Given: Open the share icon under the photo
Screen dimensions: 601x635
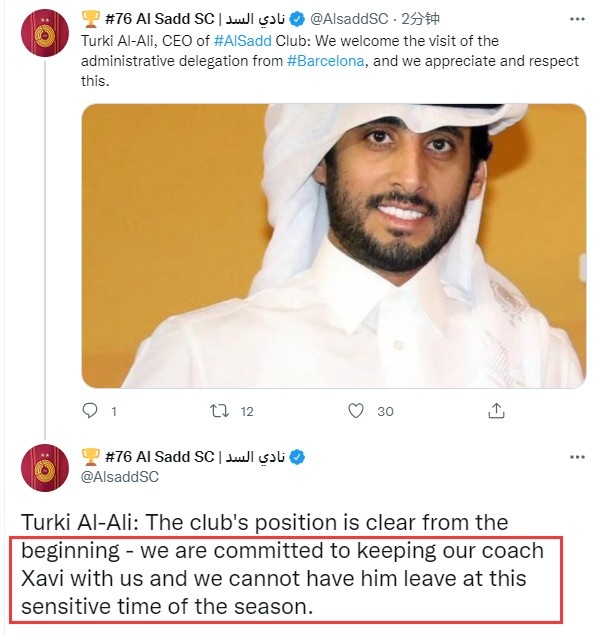Looking at the screenshot, I should point(496,410).
